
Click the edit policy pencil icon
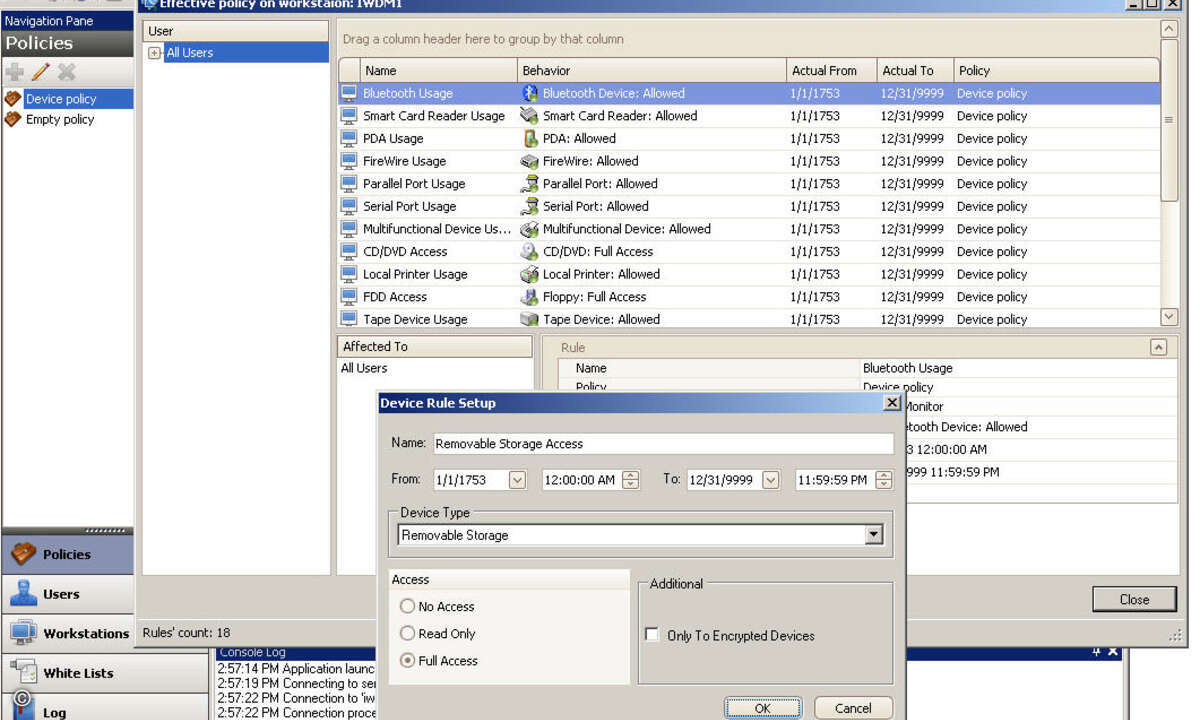click(41, 72)
